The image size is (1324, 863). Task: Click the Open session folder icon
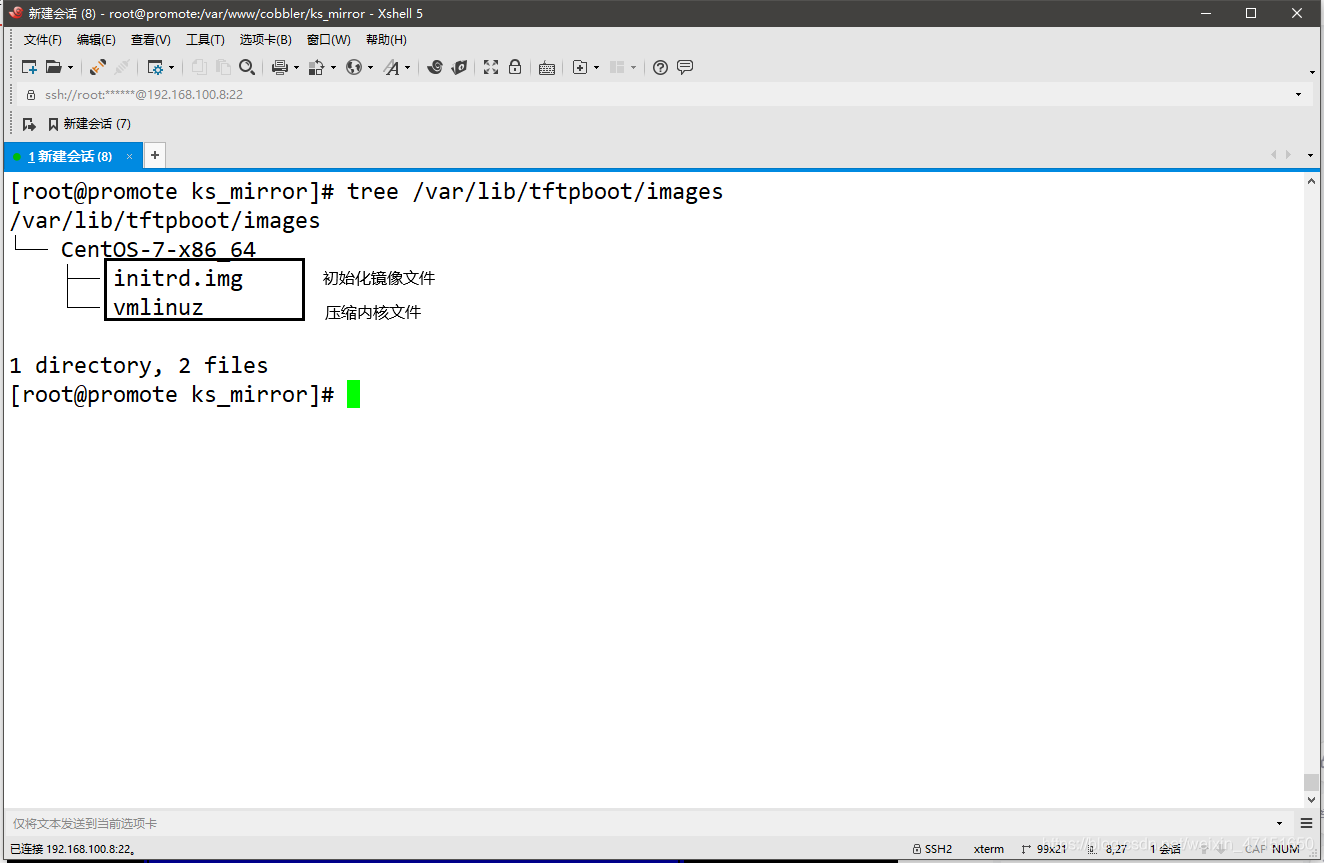(x=53, y=67)
